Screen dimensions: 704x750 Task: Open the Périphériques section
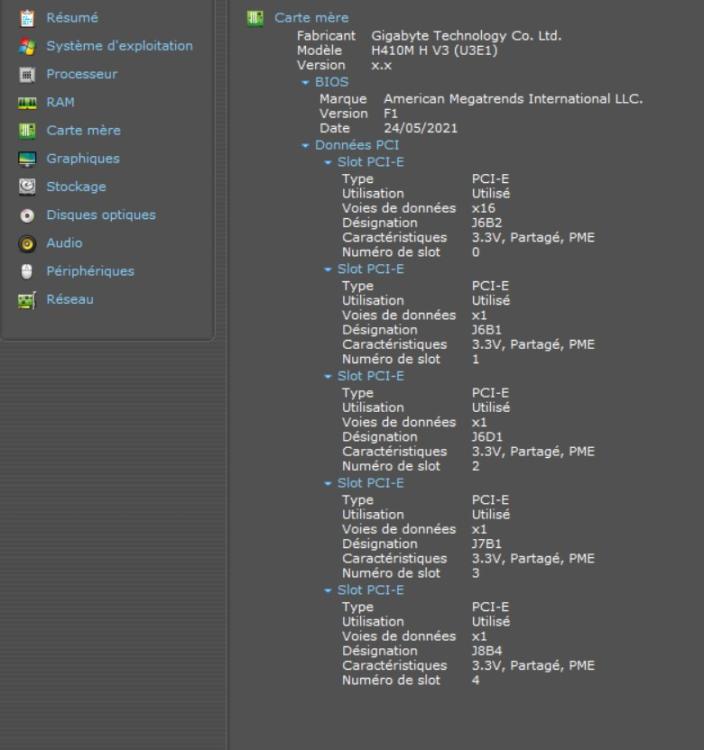tap(89, 271)
